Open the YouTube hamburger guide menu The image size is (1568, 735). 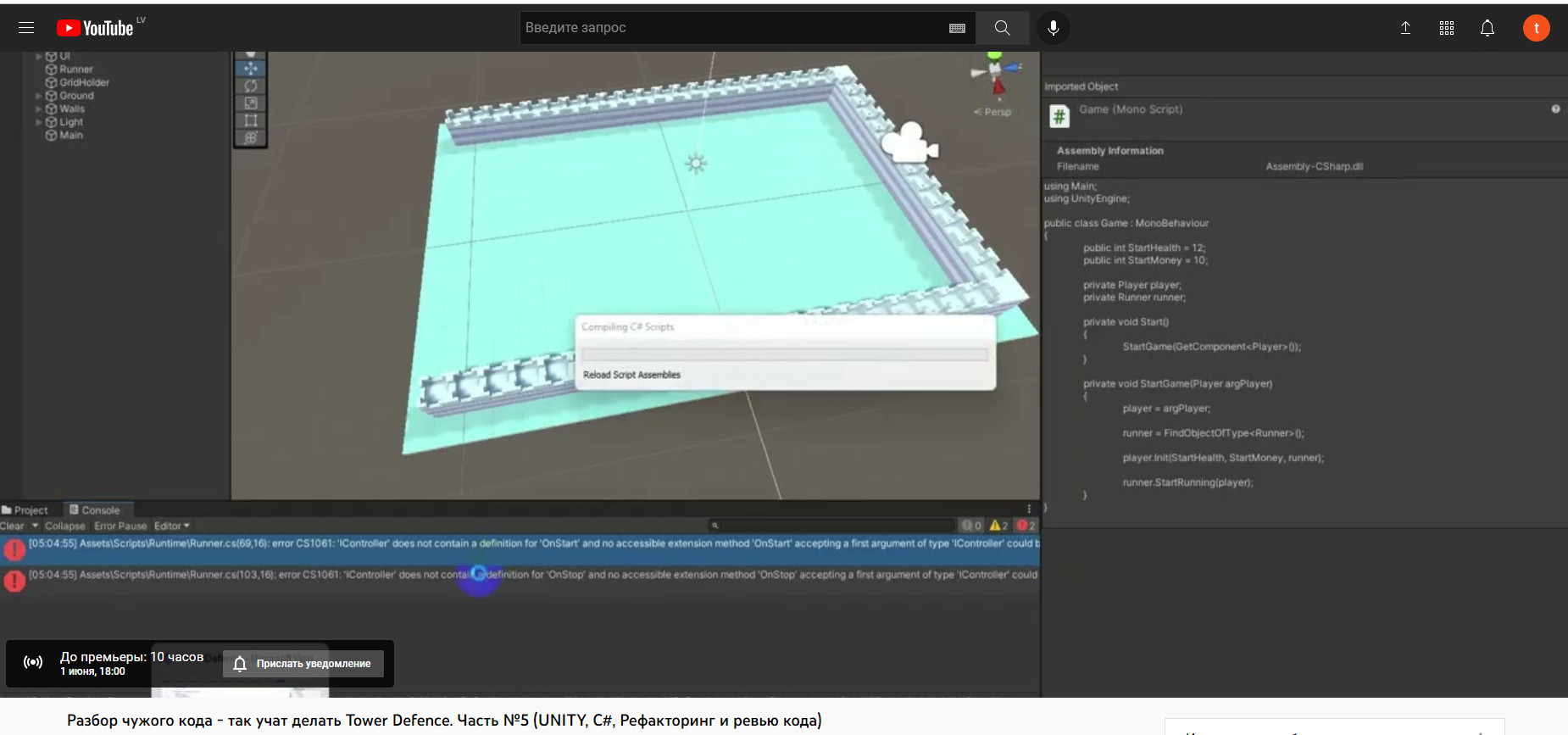coord(26,28)
